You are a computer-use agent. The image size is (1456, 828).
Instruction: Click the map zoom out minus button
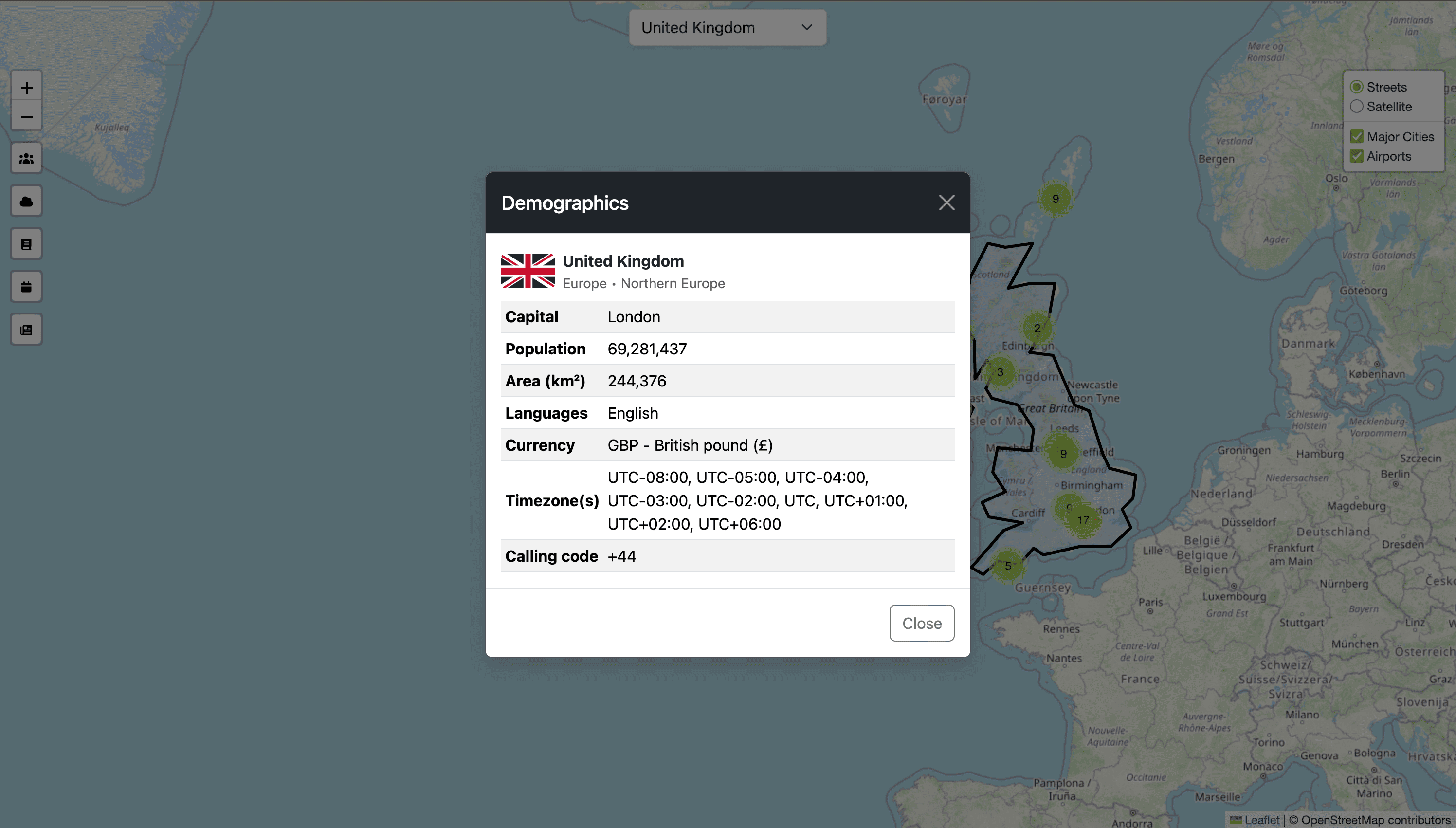coord(26,117)
